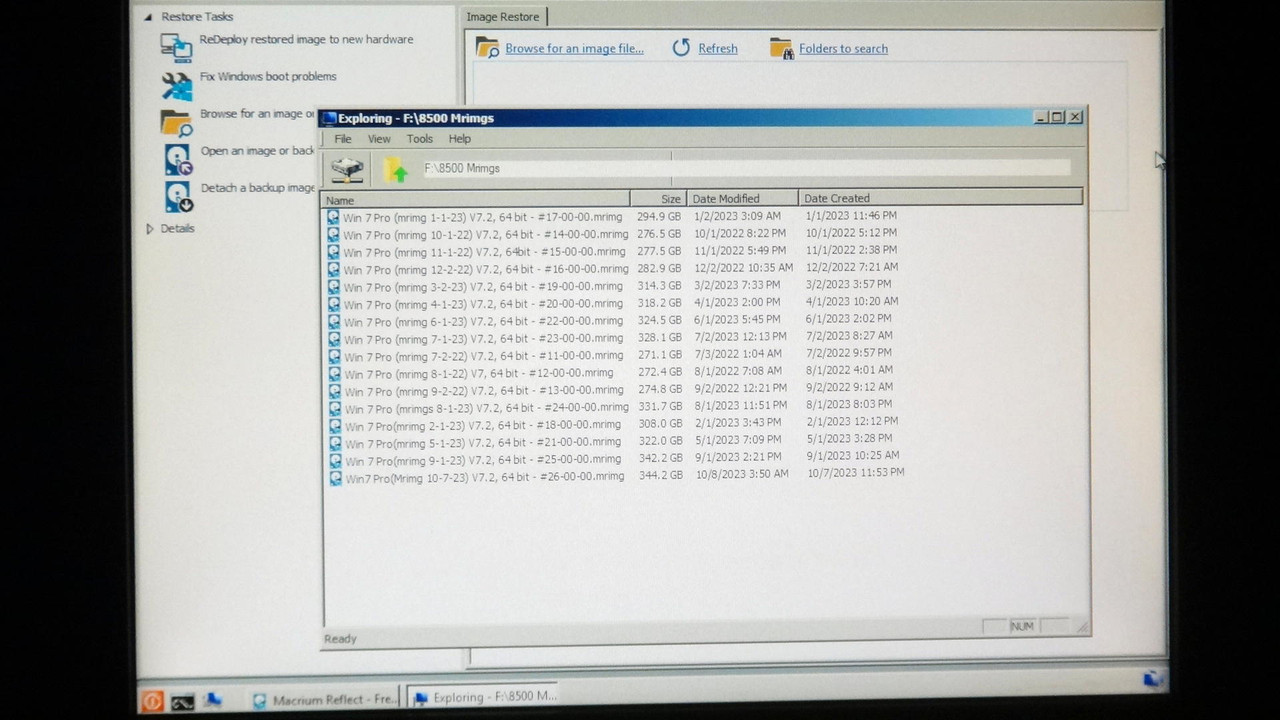This screenshot has height=720, width=1280.
Task: Sort by Date Created column header
Action: [940, 197]
